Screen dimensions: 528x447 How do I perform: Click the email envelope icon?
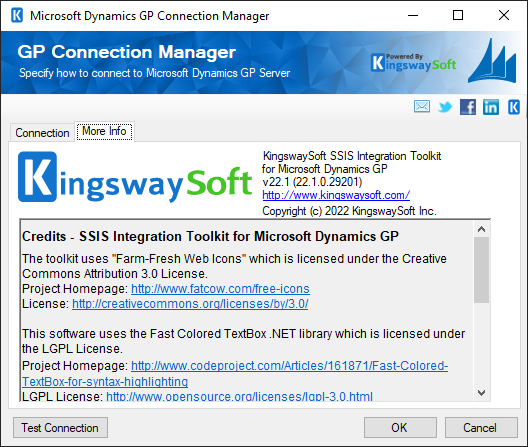pyautogui.click(x=422, y=107)
